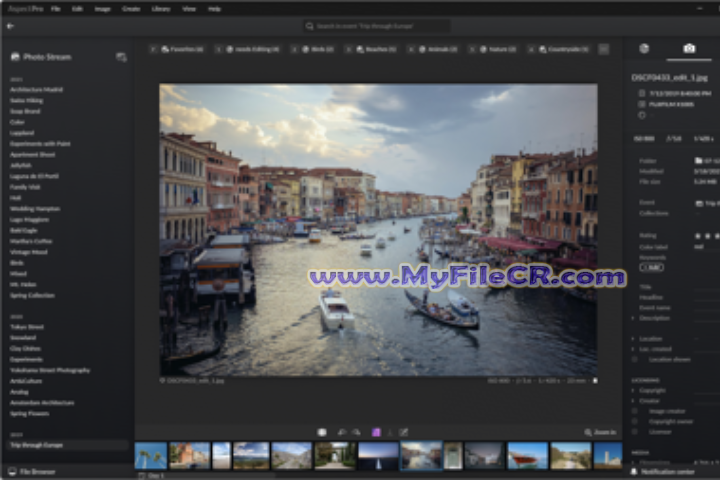
Task: Click the Add keyword button
Action: [x=651, y=267]
